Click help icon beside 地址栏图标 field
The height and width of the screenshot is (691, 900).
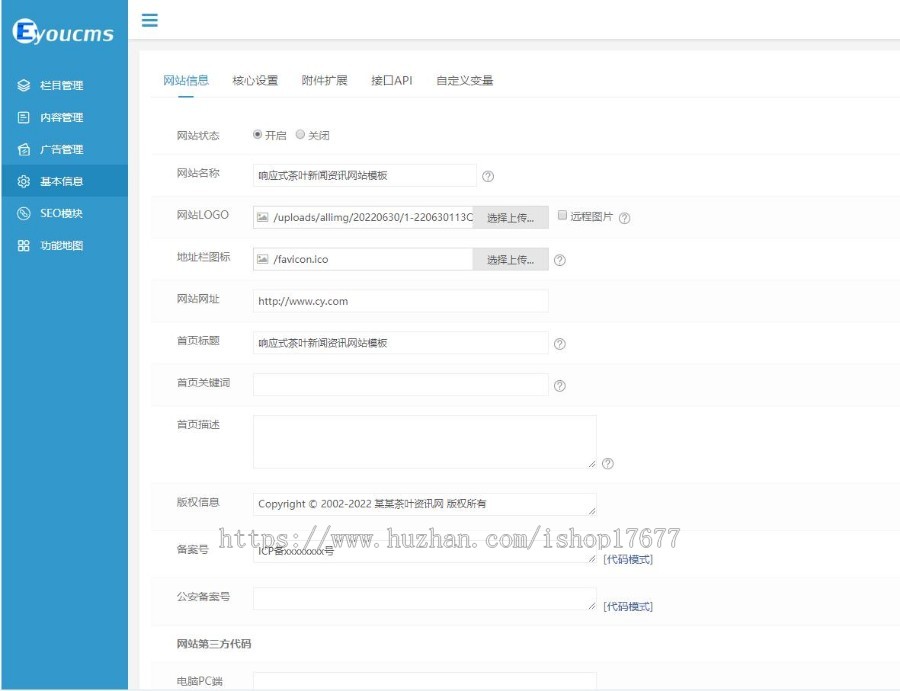(560, 260)
